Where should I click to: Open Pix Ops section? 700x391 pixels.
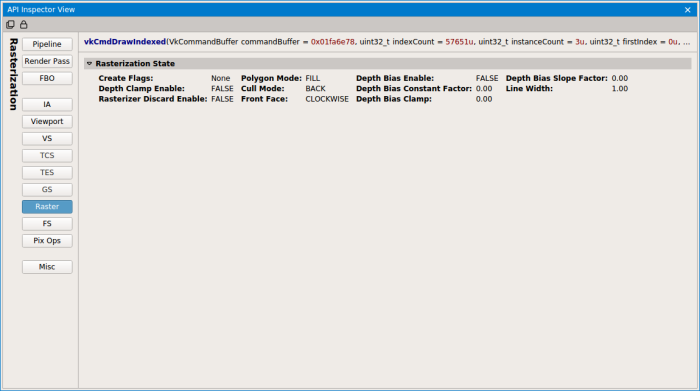[47, 241]
